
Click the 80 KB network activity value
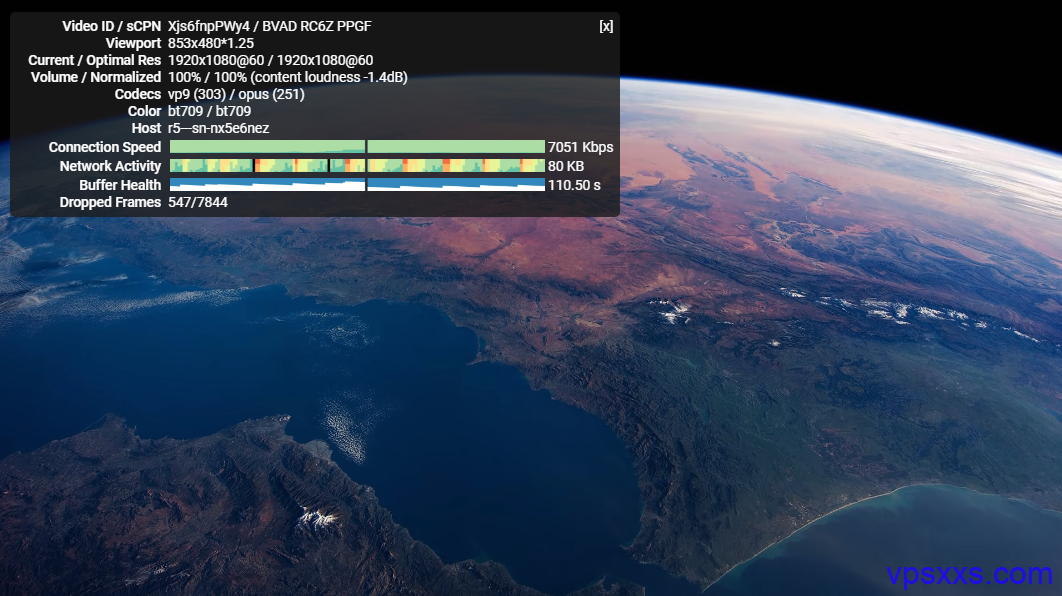coord(566,166)
